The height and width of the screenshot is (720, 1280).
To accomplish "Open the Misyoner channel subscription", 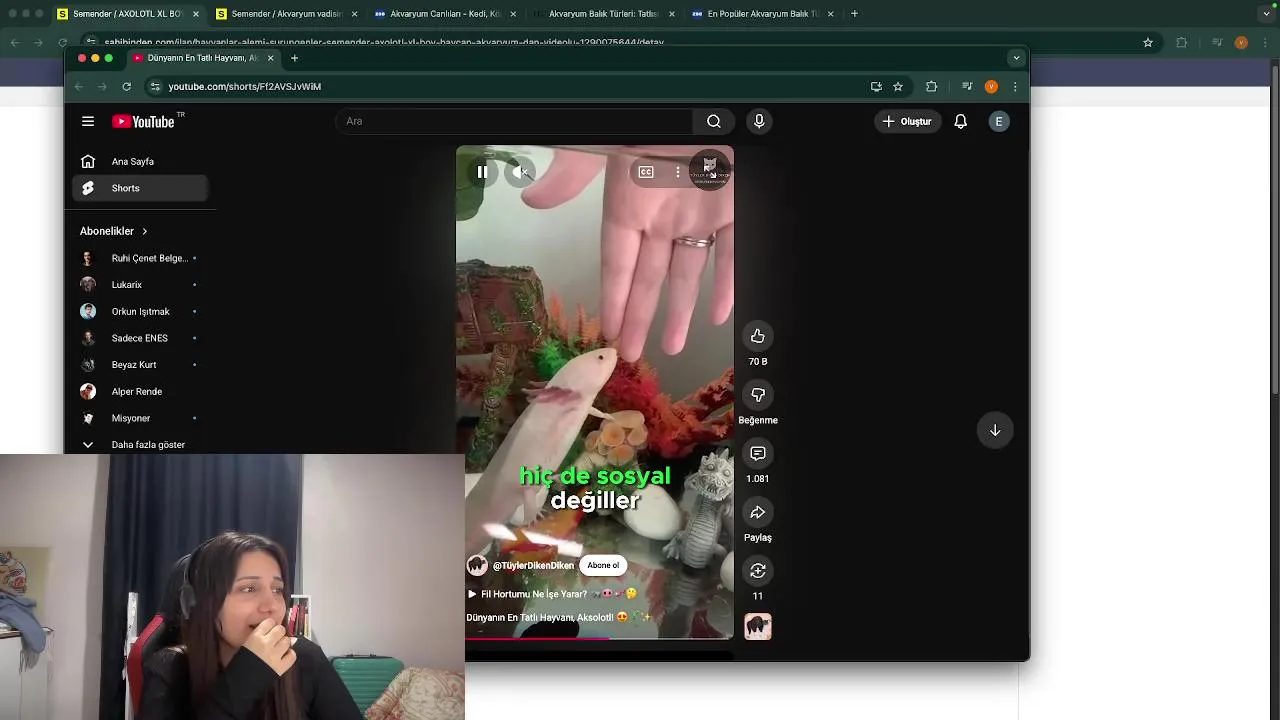I will tap(140, 418).
